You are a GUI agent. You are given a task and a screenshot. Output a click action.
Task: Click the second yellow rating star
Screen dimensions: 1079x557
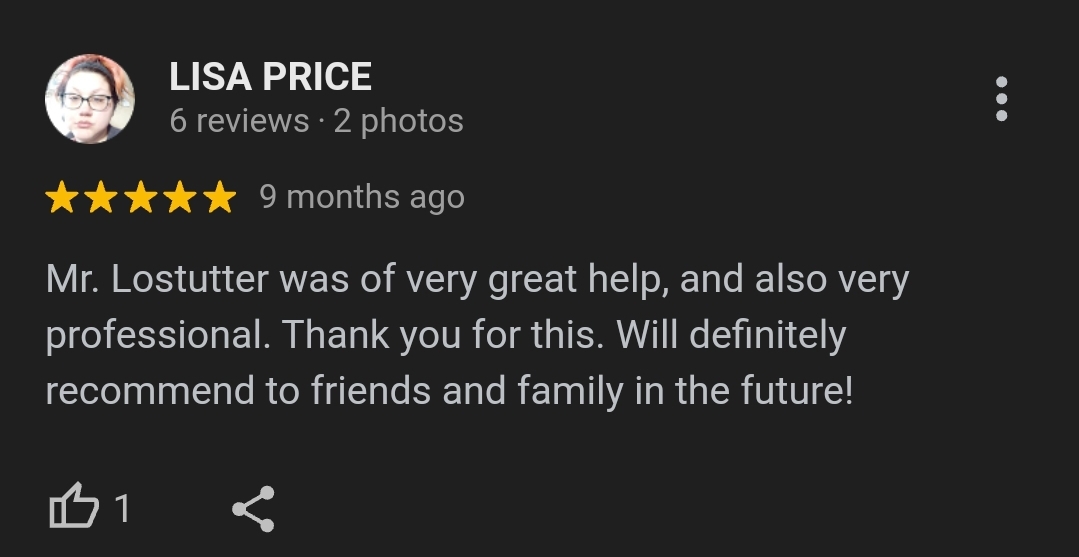101,198
